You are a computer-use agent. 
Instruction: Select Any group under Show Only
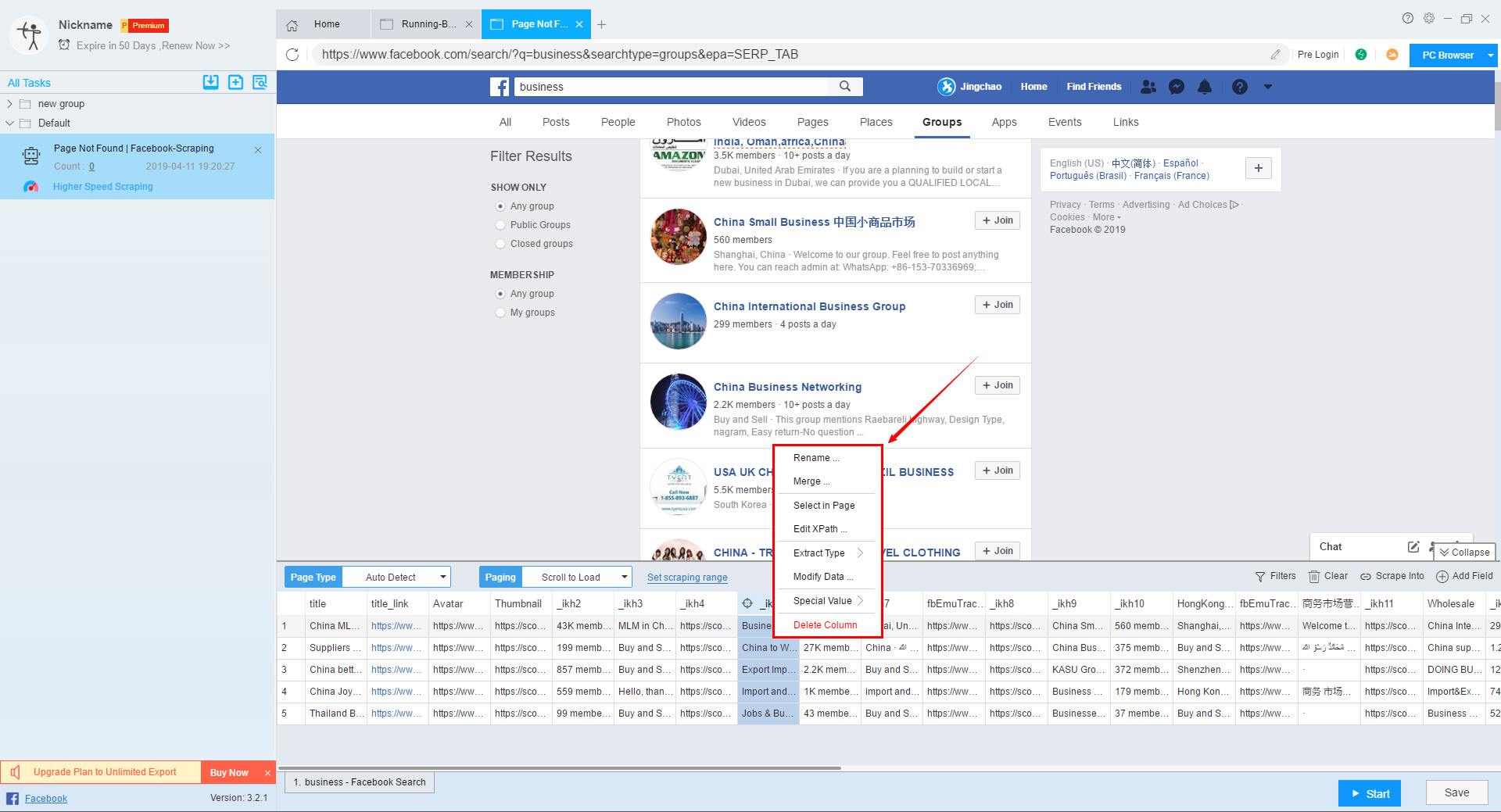click(500, 206)
